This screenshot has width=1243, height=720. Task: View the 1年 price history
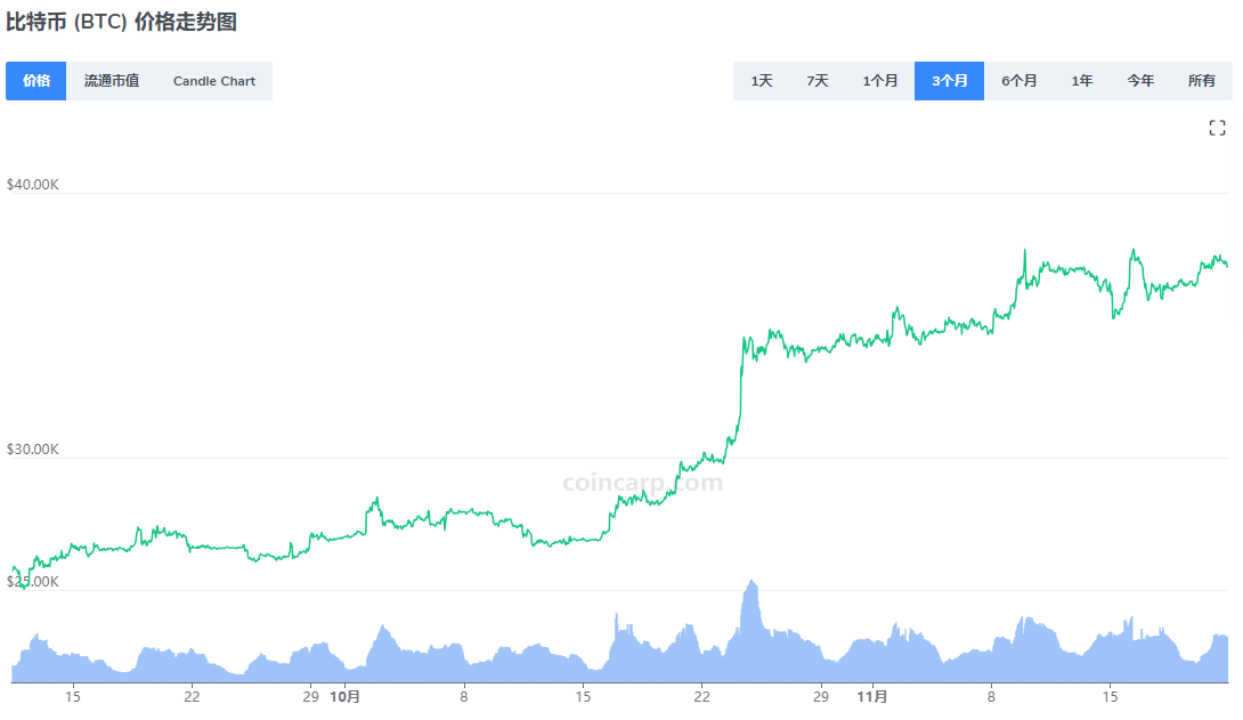(x=1082, y=81)
